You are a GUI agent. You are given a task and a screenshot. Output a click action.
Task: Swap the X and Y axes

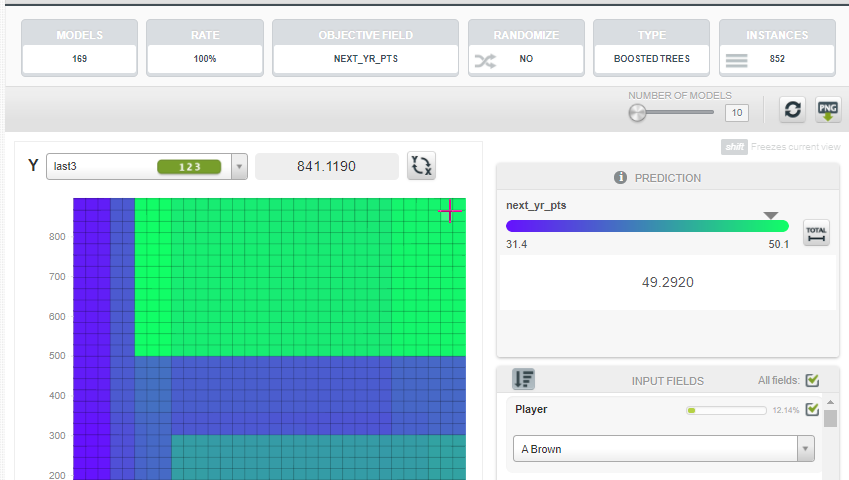click(x=421, y=166)
